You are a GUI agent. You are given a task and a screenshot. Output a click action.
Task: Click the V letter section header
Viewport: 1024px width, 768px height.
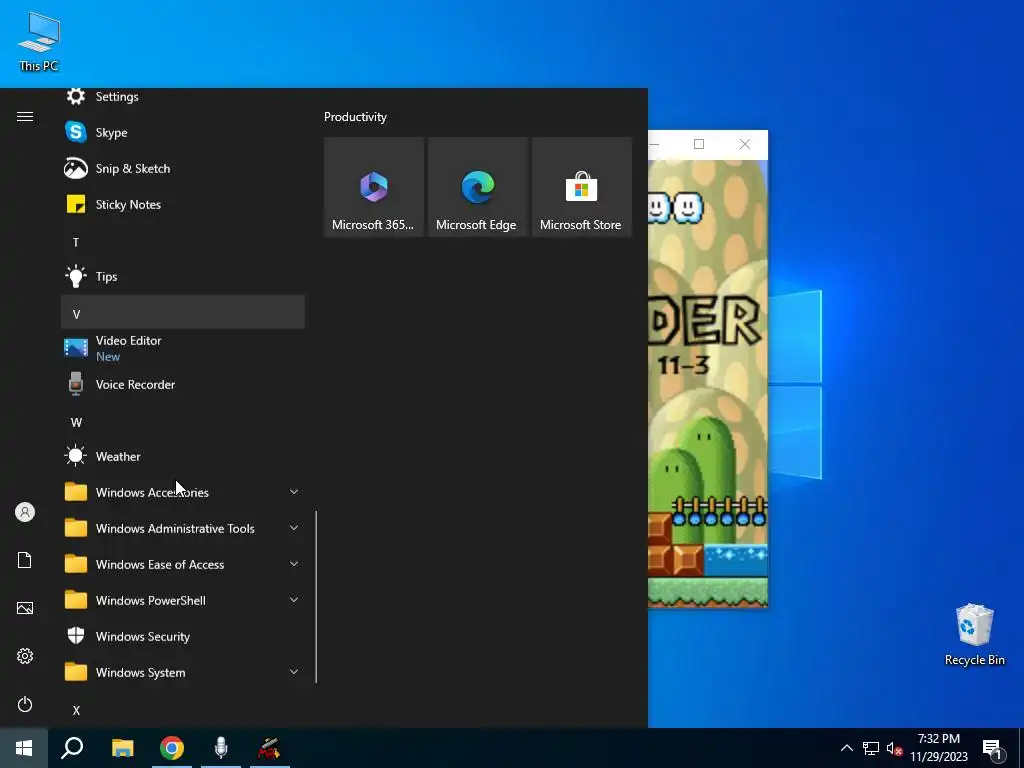click(183, 312)
